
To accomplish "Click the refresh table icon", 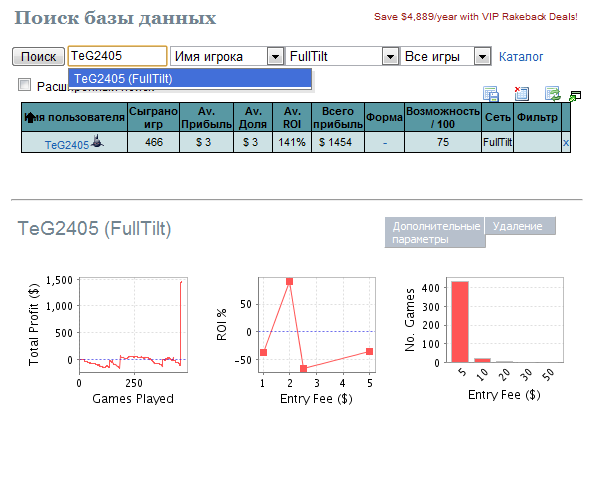I will (x=552, y=94).
